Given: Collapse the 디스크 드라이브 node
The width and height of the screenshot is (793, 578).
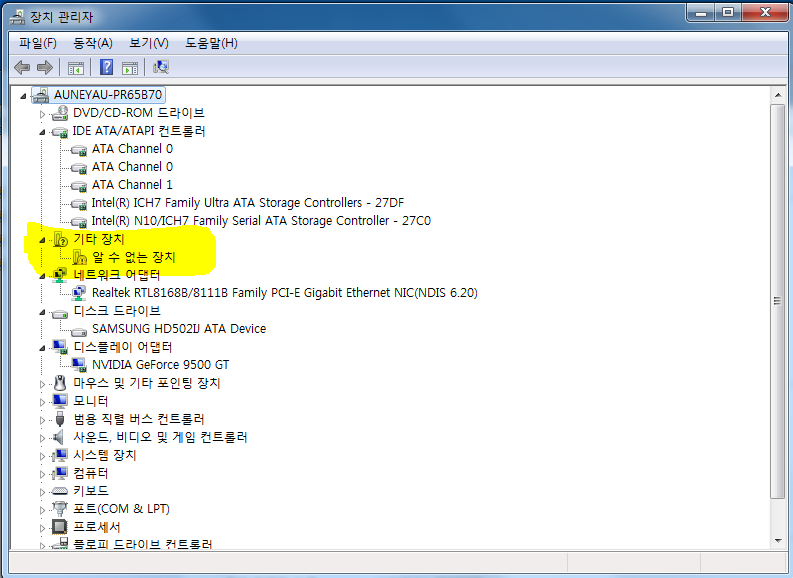Looking at the screenshot, I should point(42,313).
